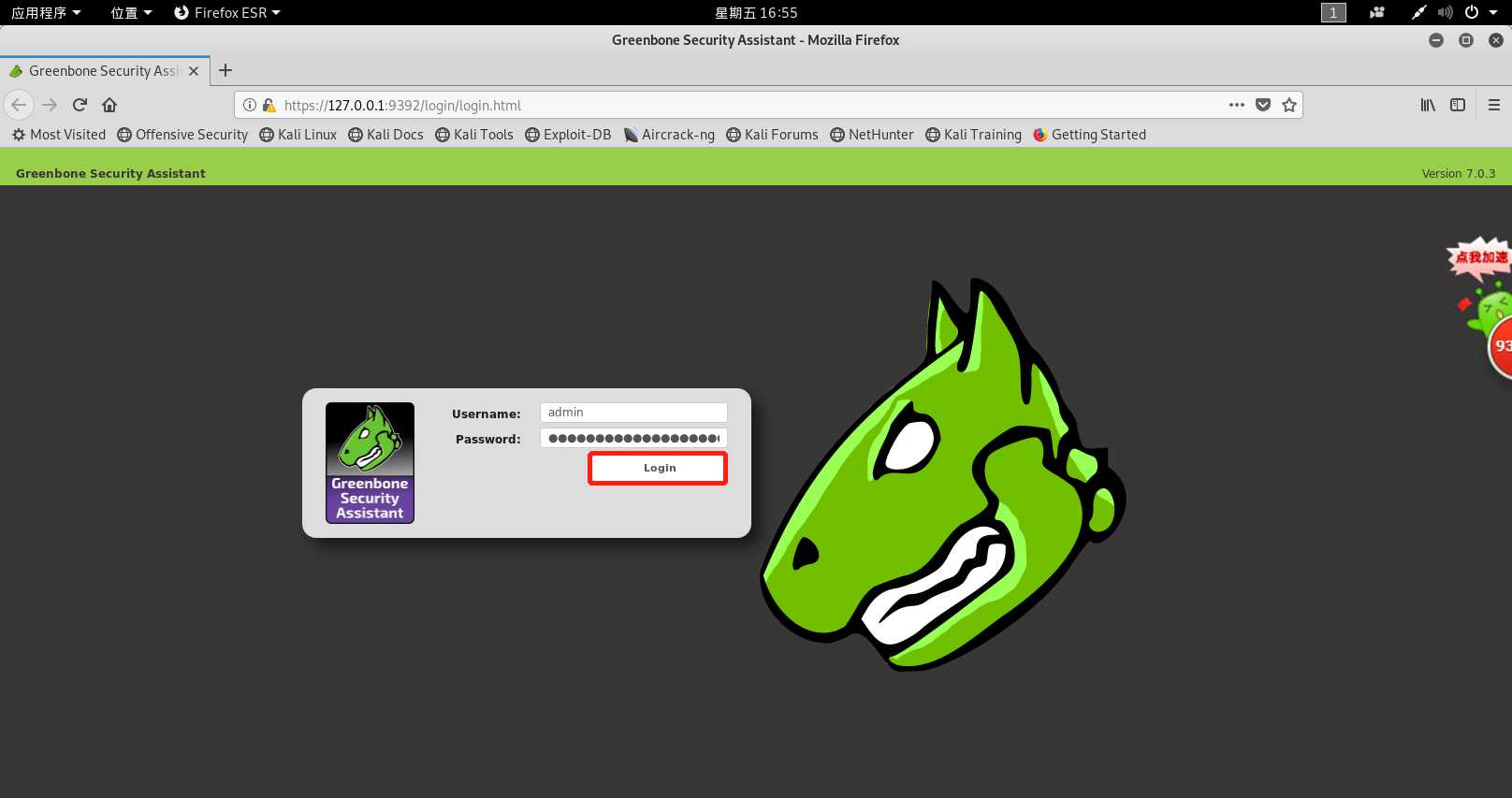Open the Firefox home page icon
1512x798 pixels.
109,105
